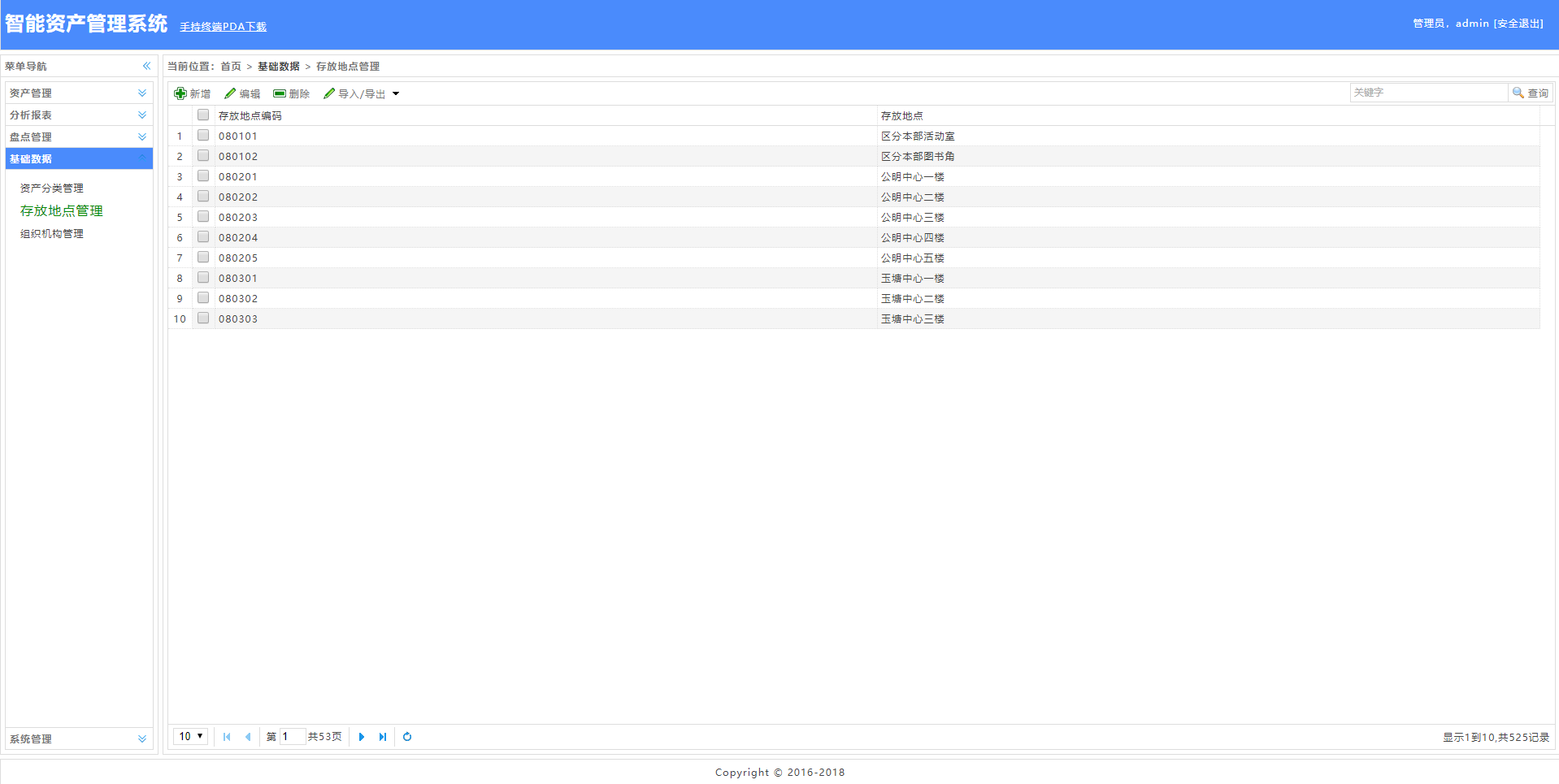Image resolution: width=1559 pixels, height=784 pixels.
Task: Expand the 盘点管理 accordion section
Action: [79, 136]
